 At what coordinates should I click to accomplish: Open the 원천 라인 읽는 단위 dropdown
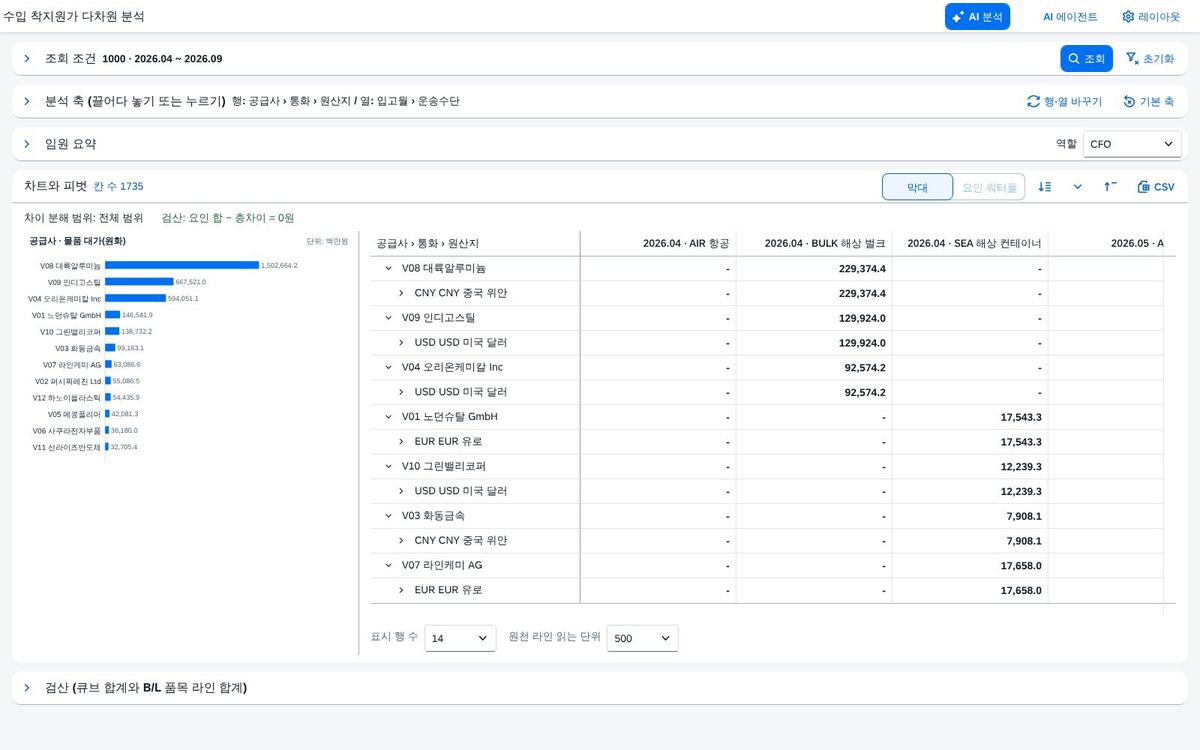point(643,638)
